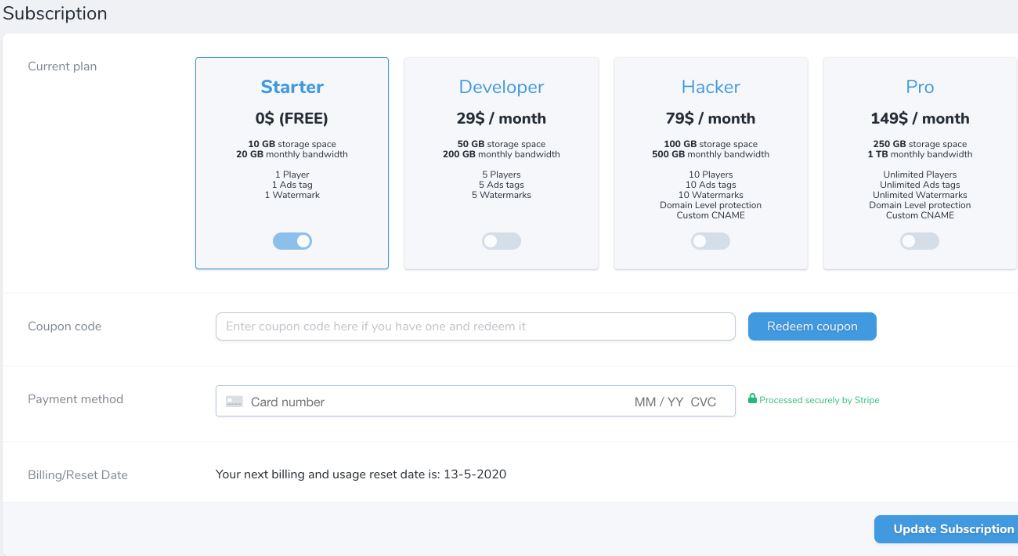Viewport: 1018px width, 556px height.
Task: Click the '0$ (FREE)' price text
Action: pyautogui.click(x=292, y=118)
